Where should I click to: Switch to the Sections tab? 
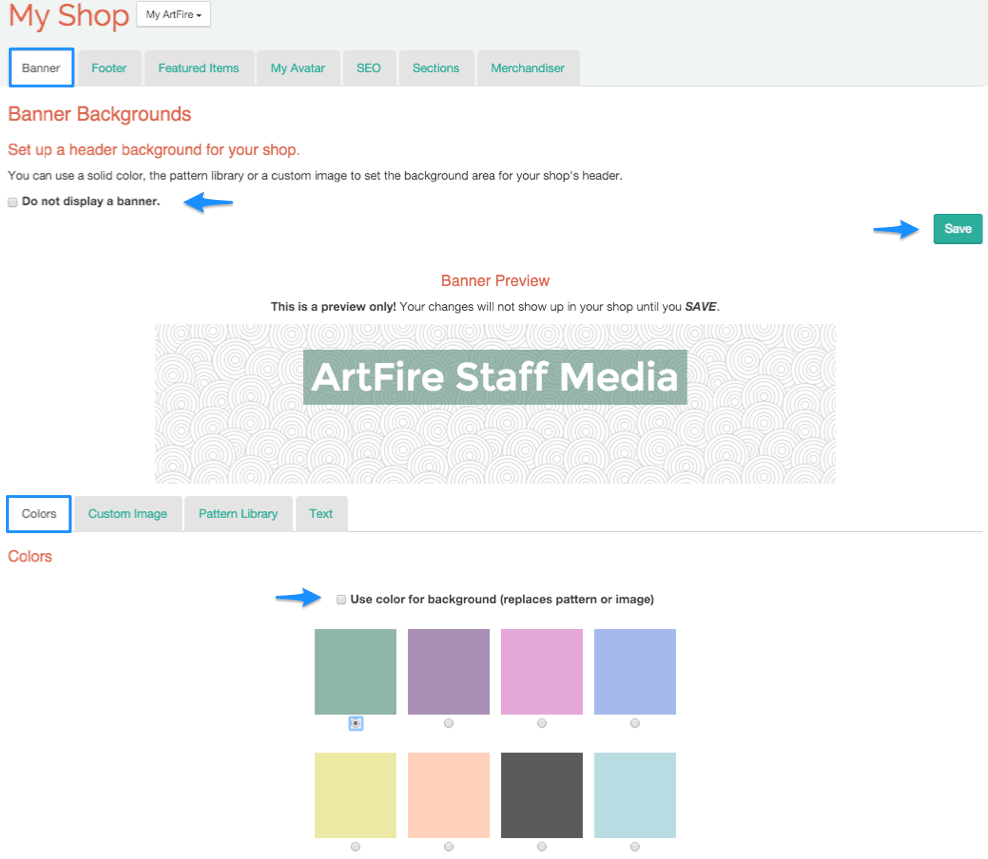click(436, 68)
